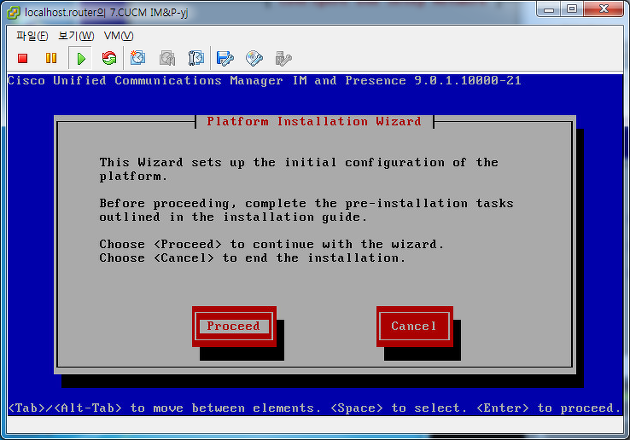Connect the floppy drive using the disk icon
Viewport: 630px width, 440px height.
pyautogui.click(x=225, y=58)
